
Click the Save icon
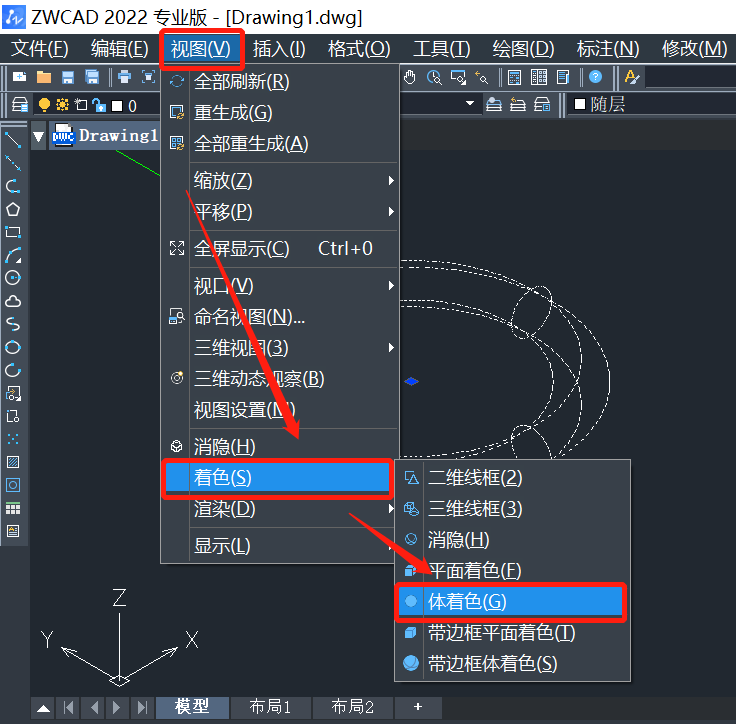pos(68,77)
